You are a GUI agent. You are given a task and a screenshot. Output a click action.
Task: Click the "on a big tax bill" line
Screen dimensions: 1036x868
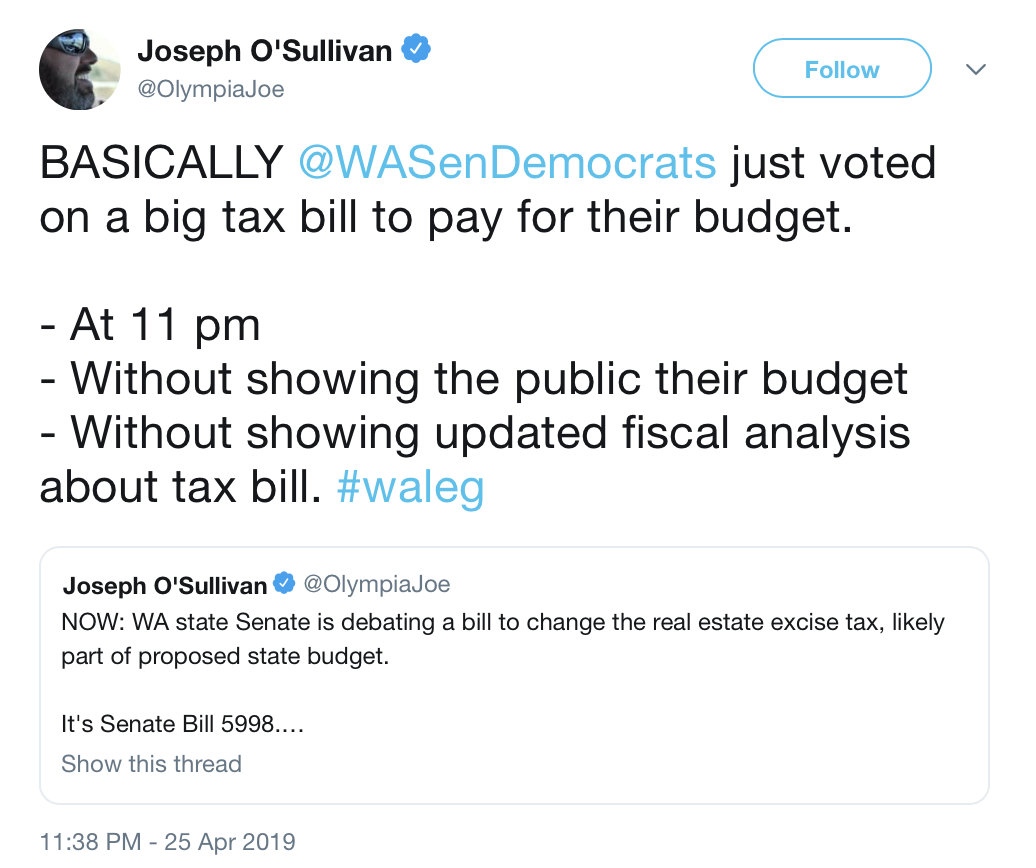point(446,217)
